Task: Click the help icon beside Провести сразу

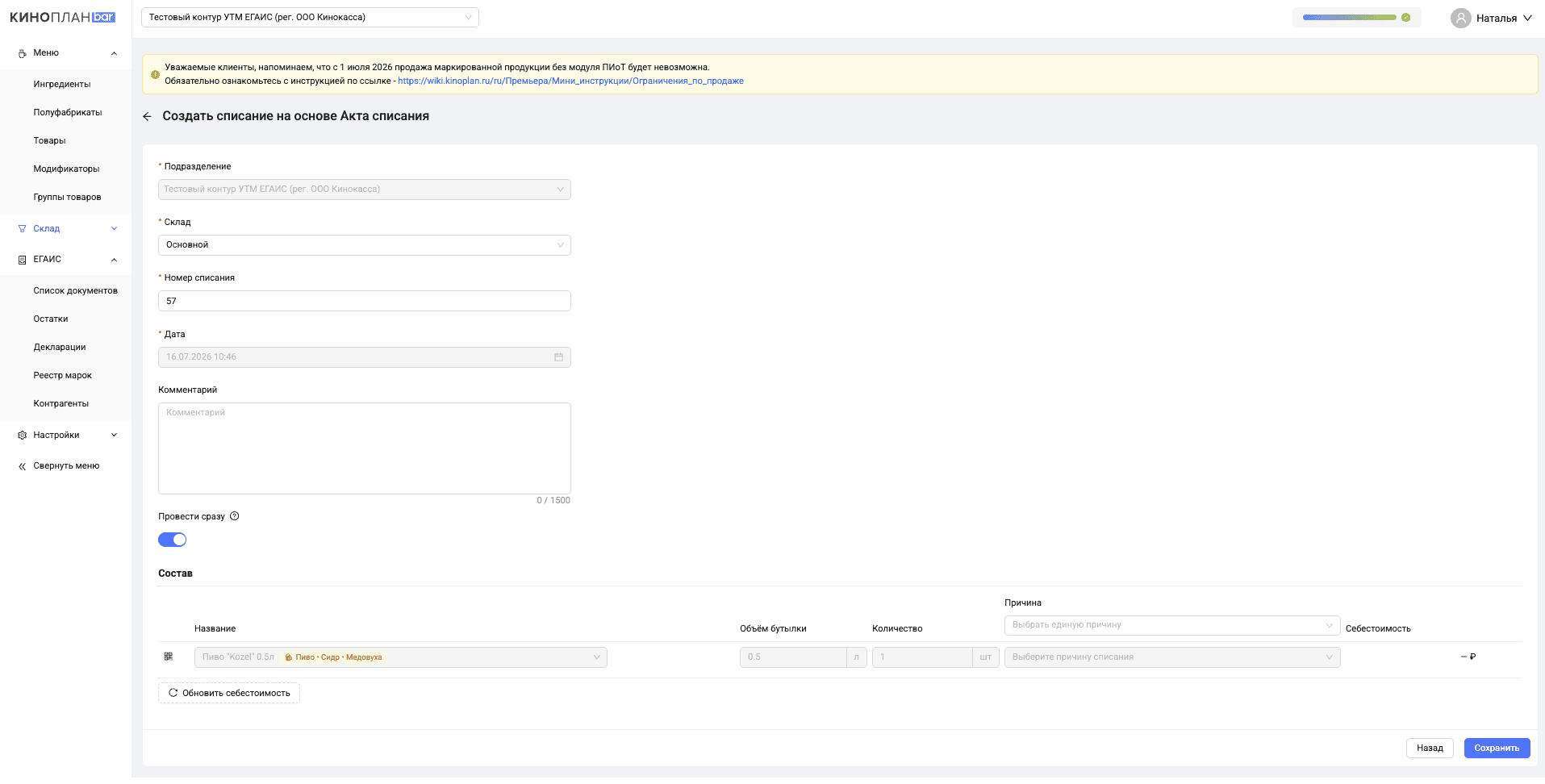Action: point(235,516)
